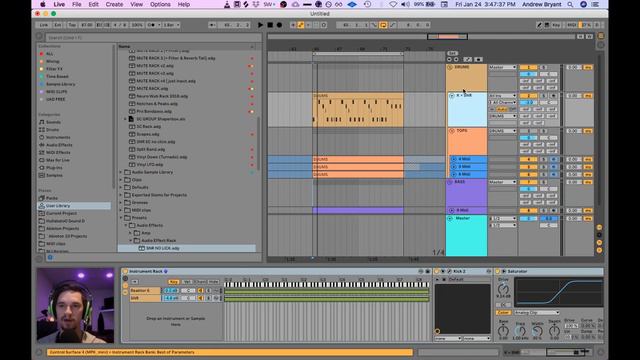Open the File menu

pyautogui.click(x=76, y=4)
